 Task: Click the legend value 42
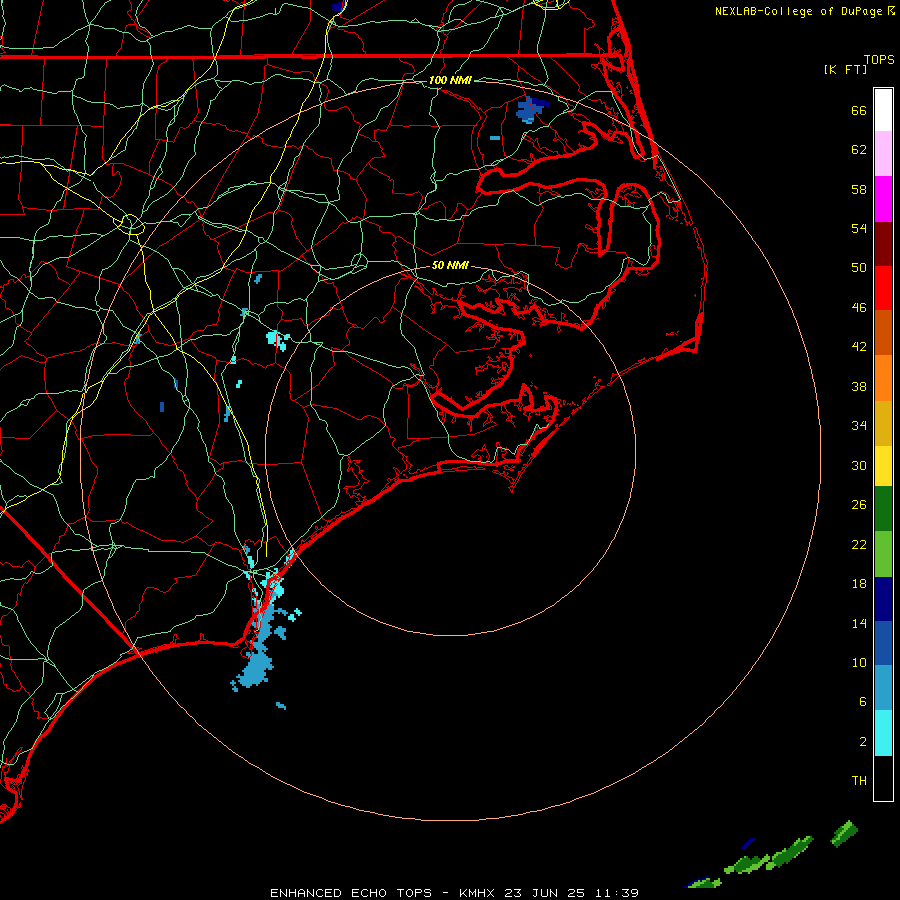point(859,347)
